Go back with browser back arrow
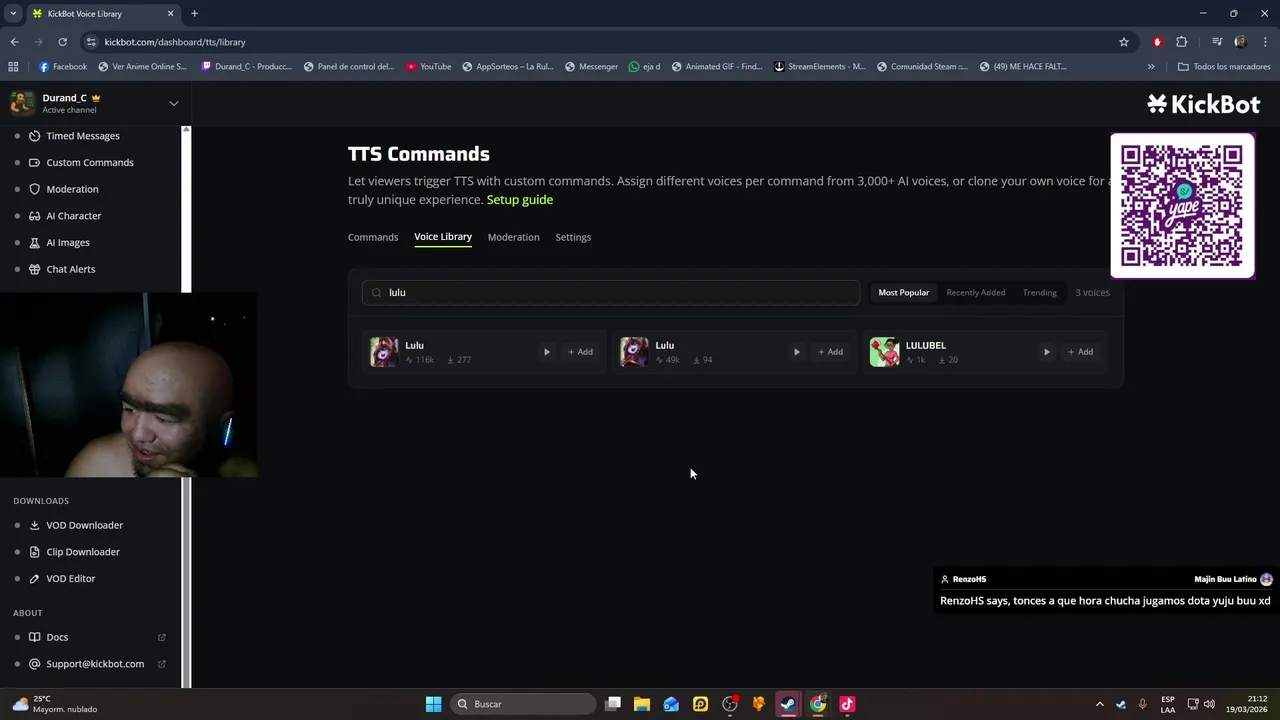Viewport: 1280px width, 720px height. 14,42
